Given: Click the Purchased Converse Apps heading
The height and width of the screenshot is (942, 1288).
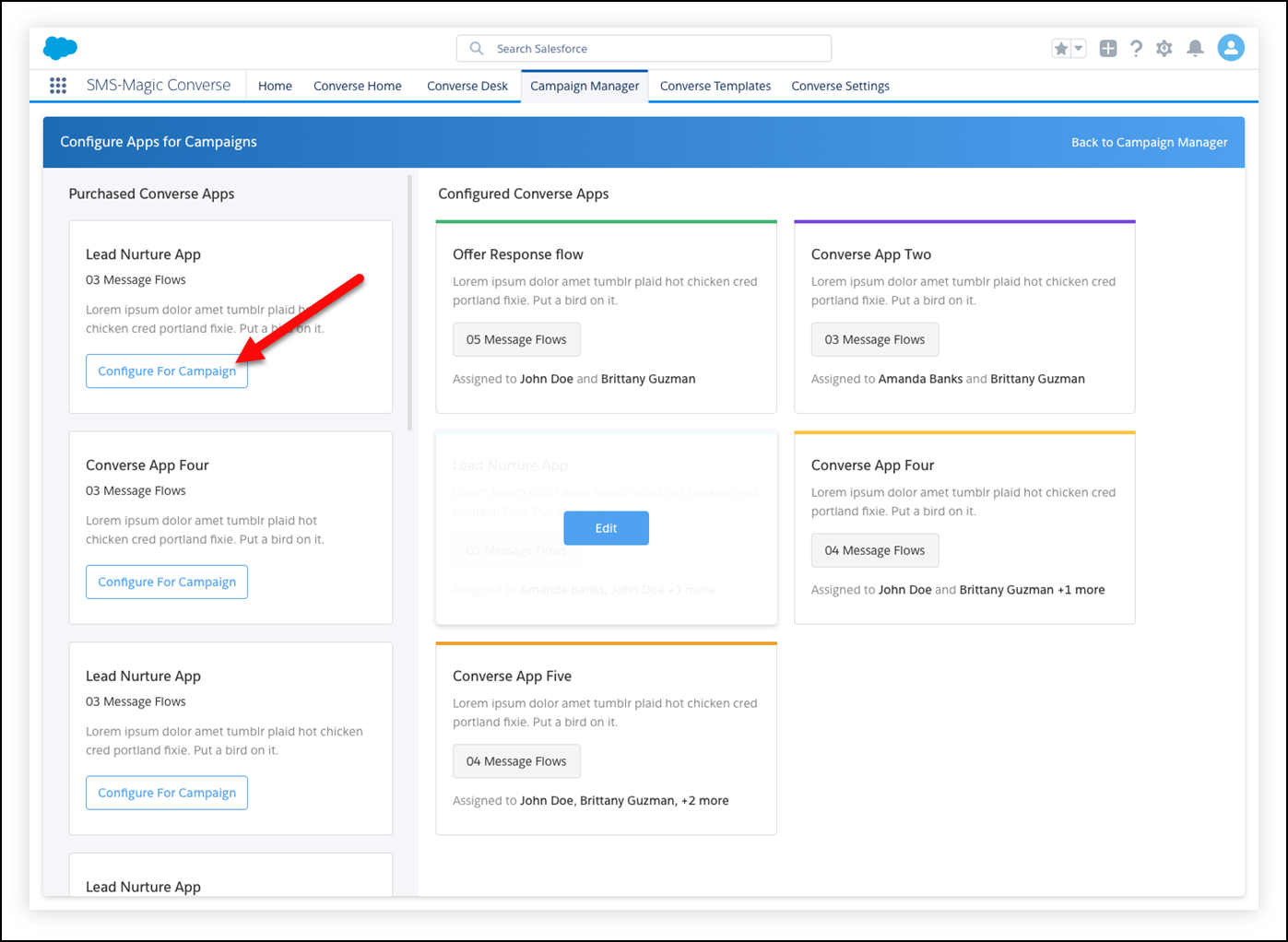Looking at the screenshot, I should click(151, 194).
